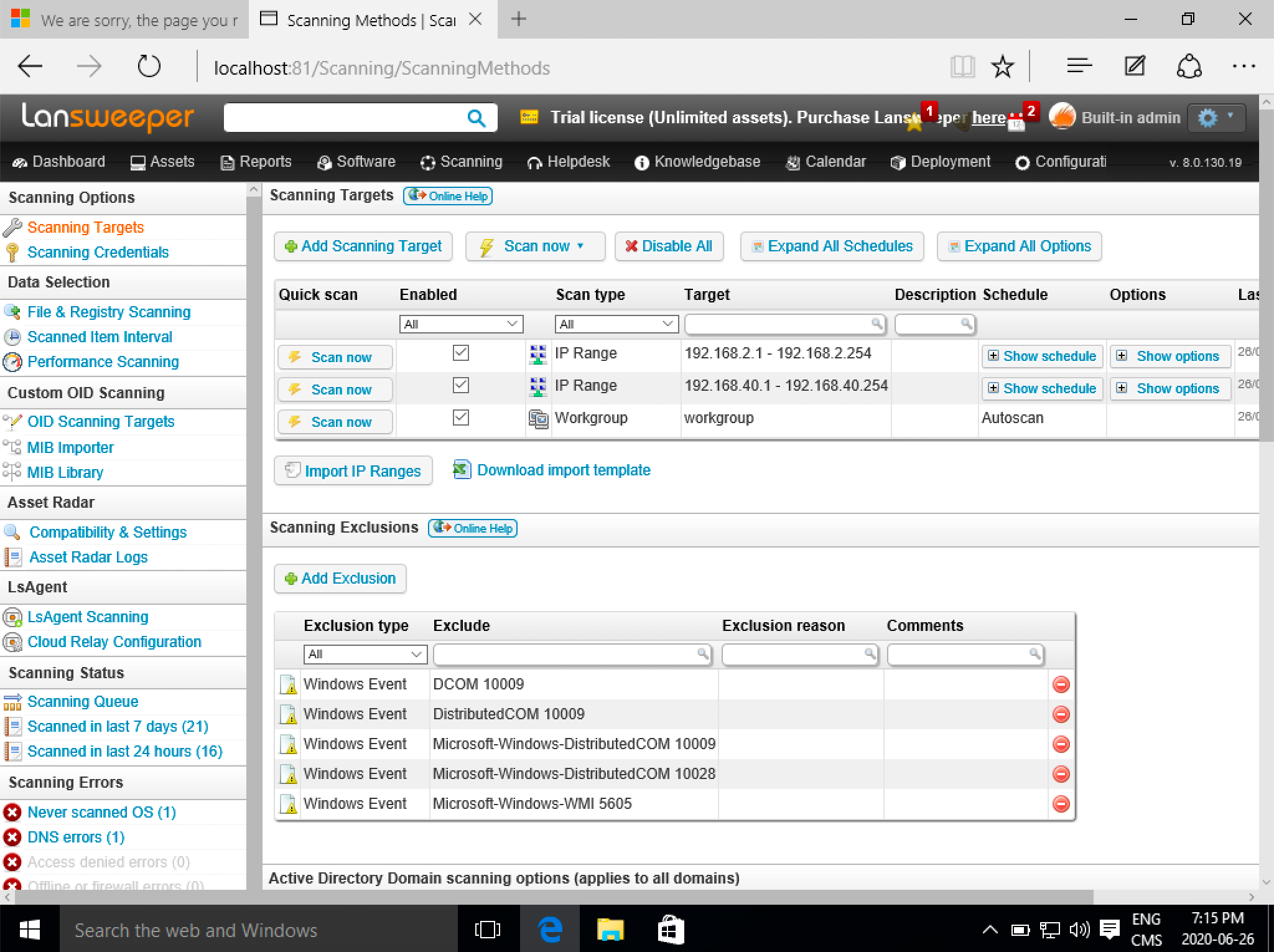Click the Built-in admin avatar icon

[1062, 117]
